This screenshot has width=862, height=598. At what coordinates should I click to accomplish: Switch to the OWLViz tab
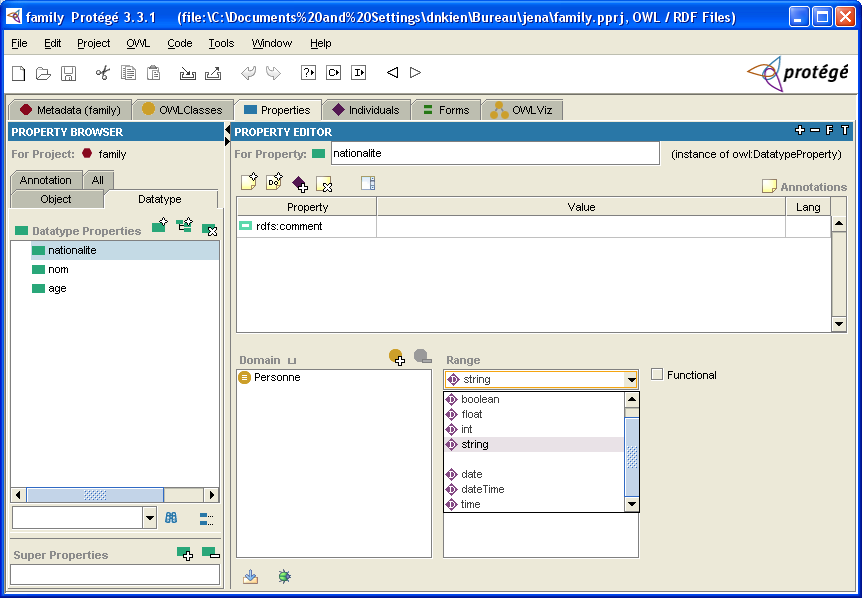522,110
